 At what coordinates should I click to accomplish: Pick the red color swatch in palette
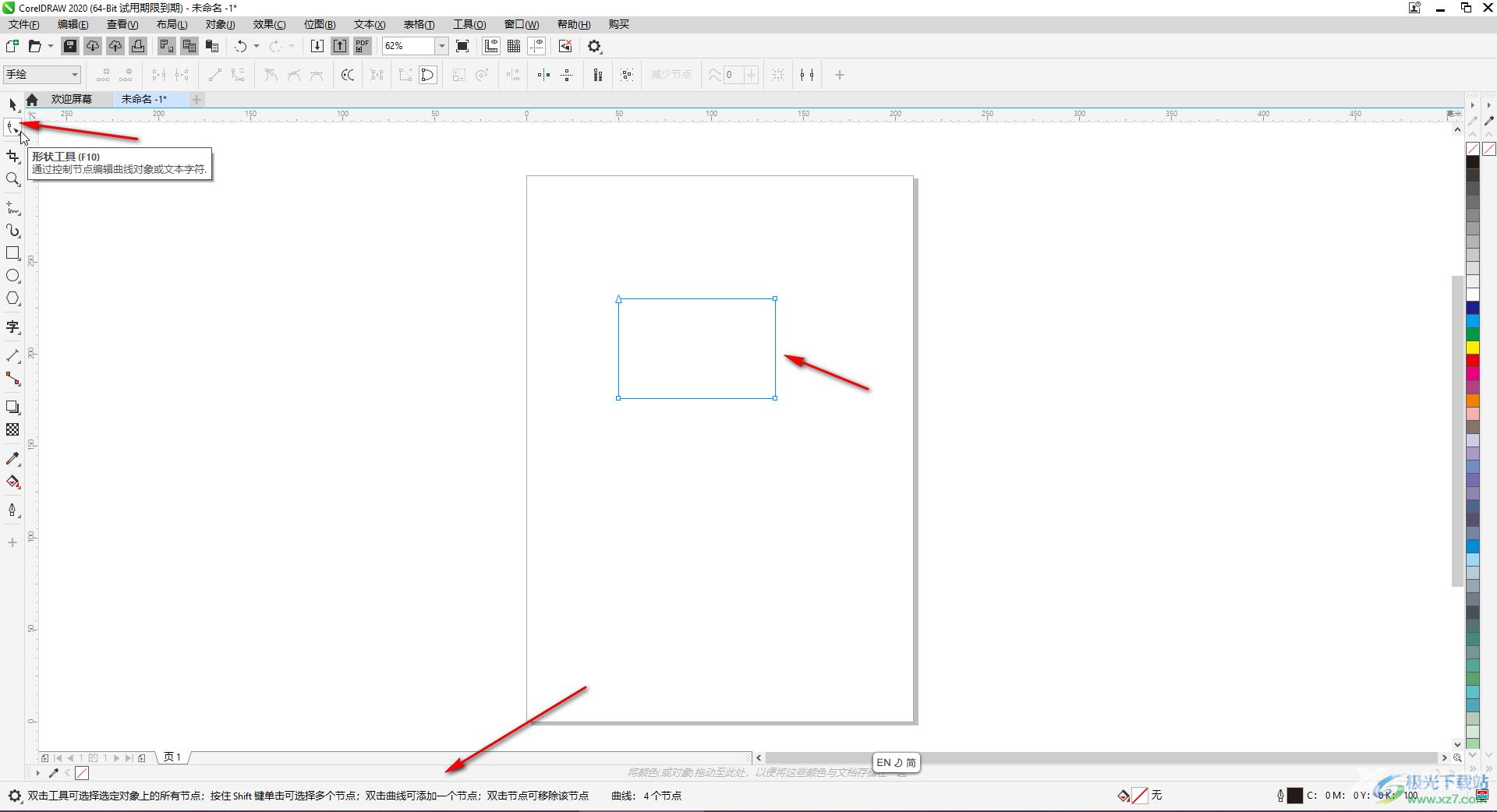point(1473,361)
